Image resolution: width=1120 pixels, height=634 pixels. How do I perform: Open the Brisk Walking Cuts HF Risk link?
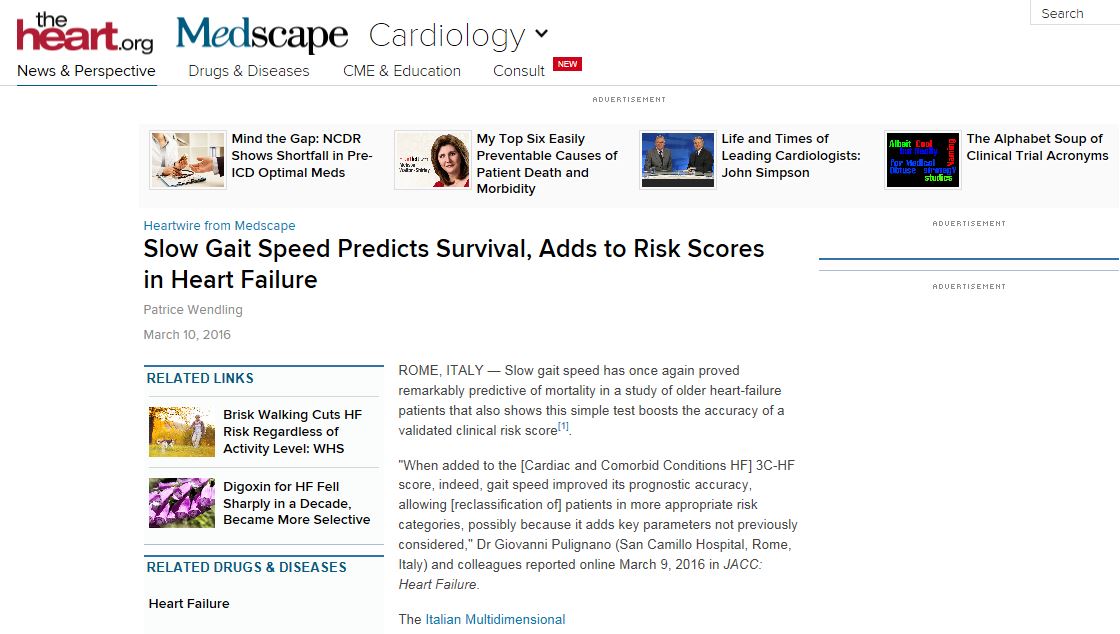[293, 431]
